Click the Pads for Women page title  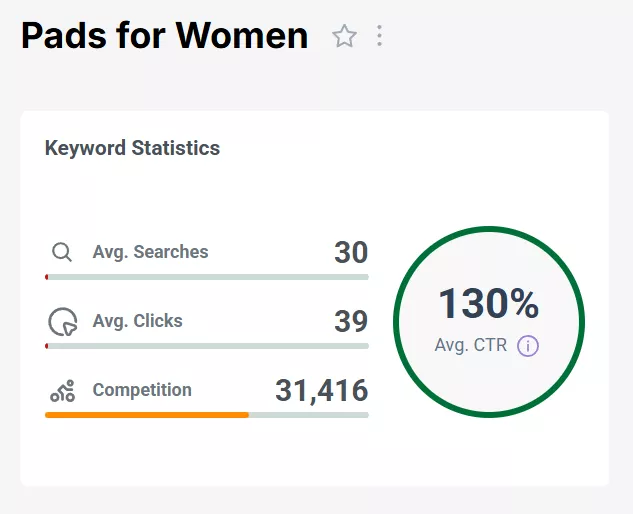point(164,37)
